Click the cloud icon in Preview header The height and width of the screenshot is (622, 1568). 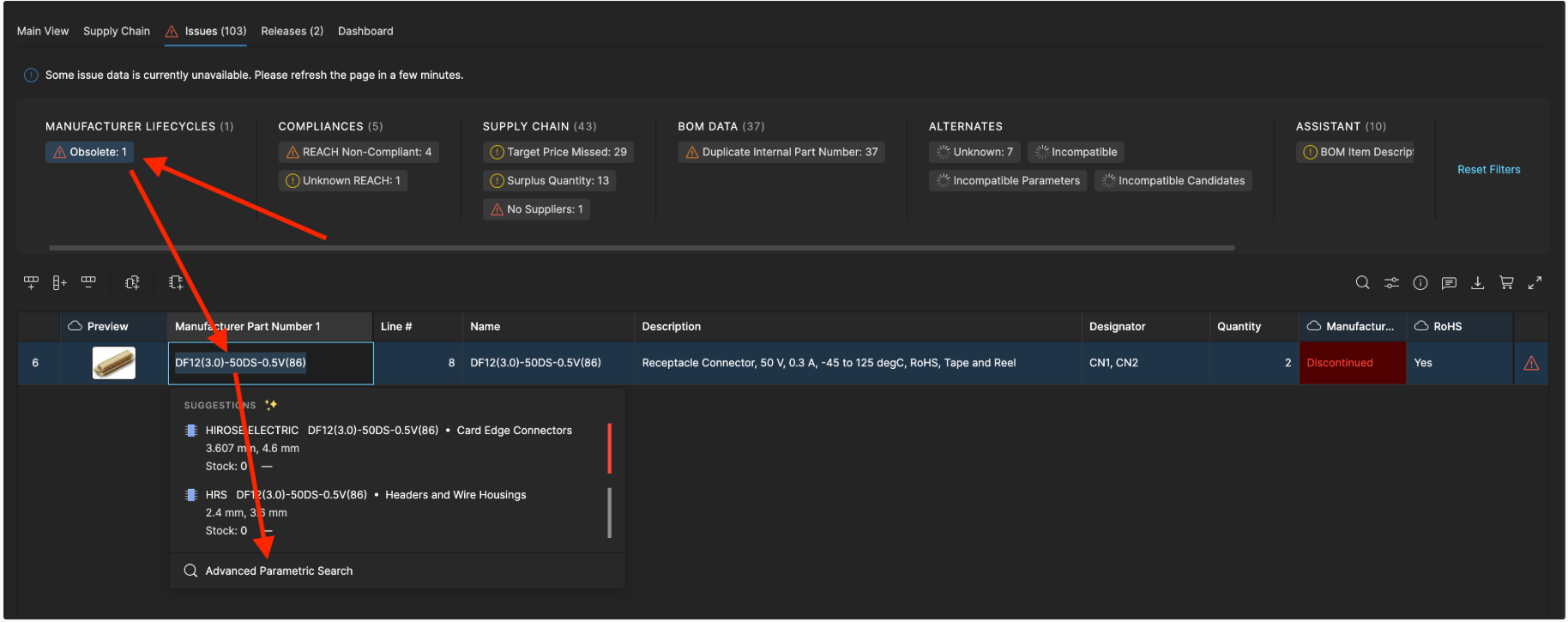(x=75, y=326)
